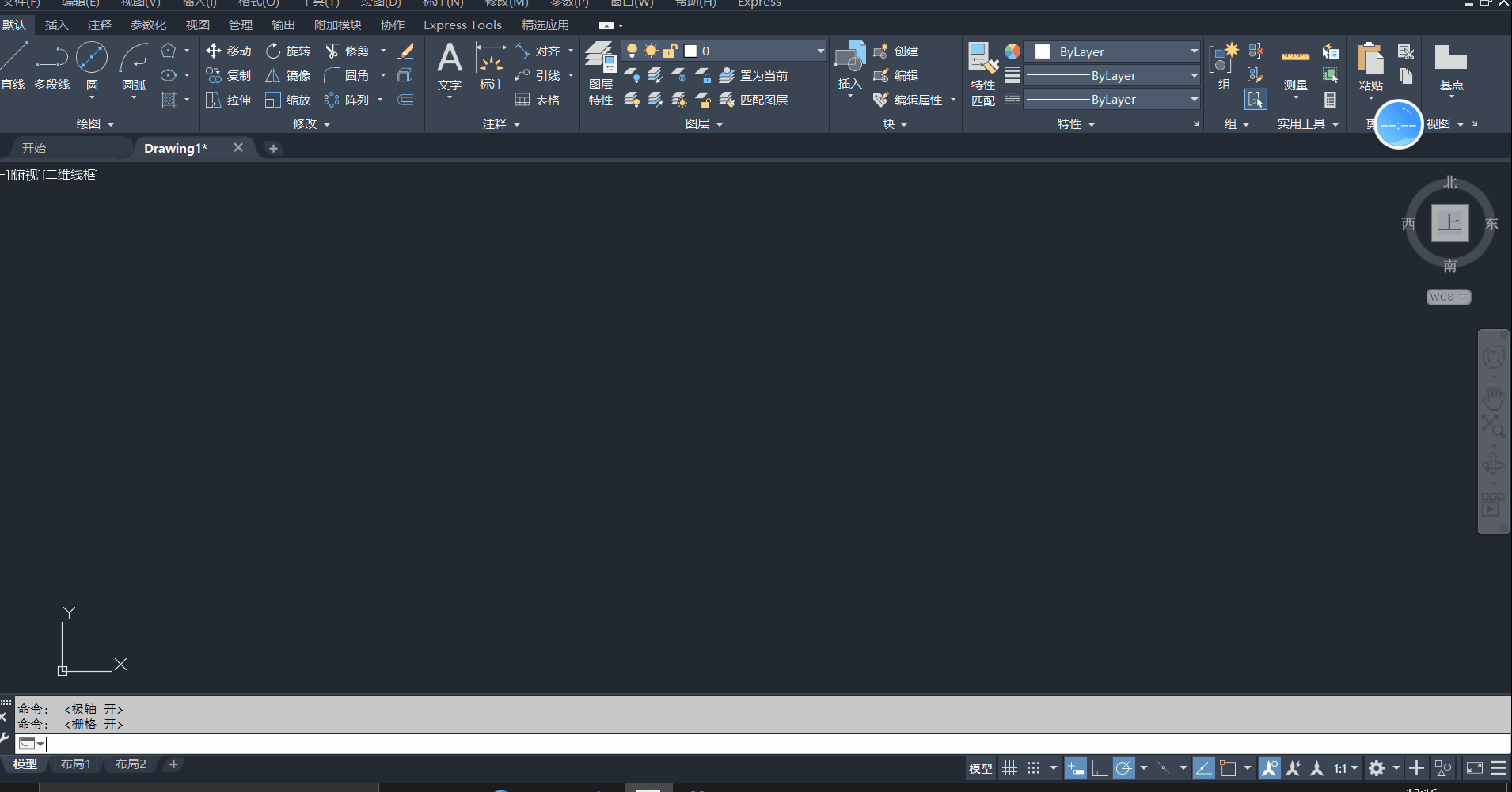Toggle dynamic input in status bar
Screen dimensions: 1512x792
pos(1075,768)
